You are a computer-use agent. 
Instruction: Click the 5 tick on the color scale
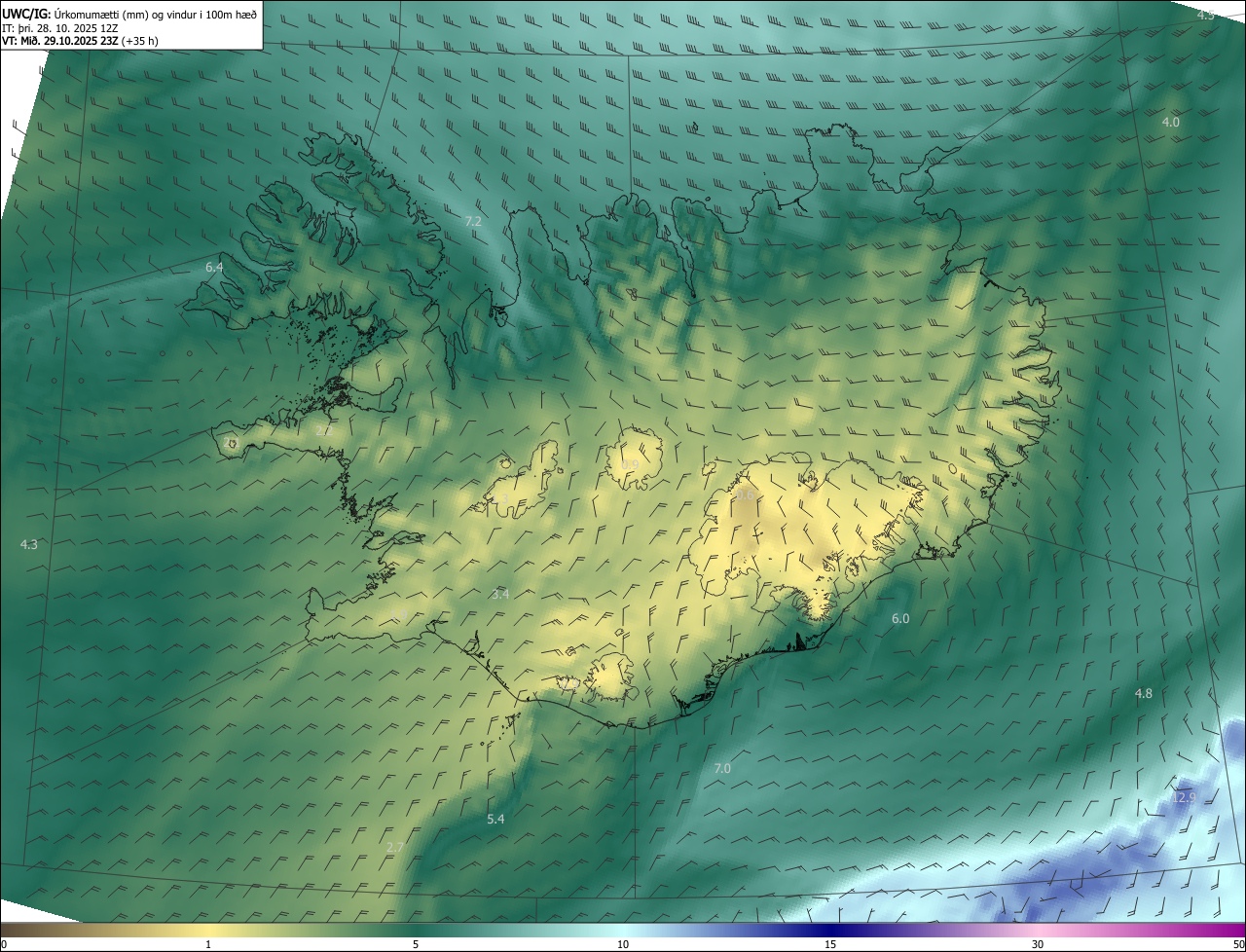(x=416, y=944)
